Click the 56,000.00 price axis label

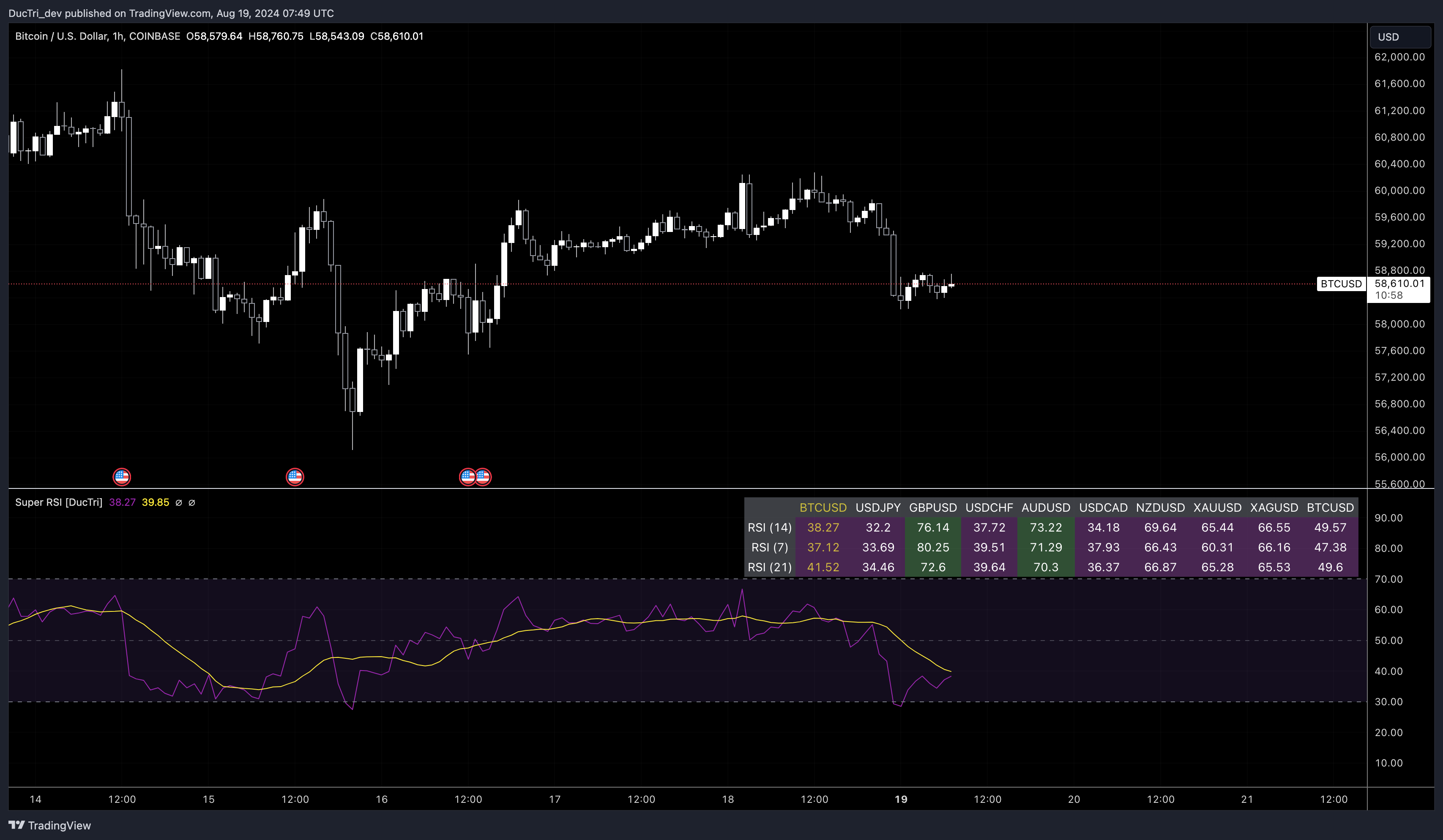tap(1399, 457)
